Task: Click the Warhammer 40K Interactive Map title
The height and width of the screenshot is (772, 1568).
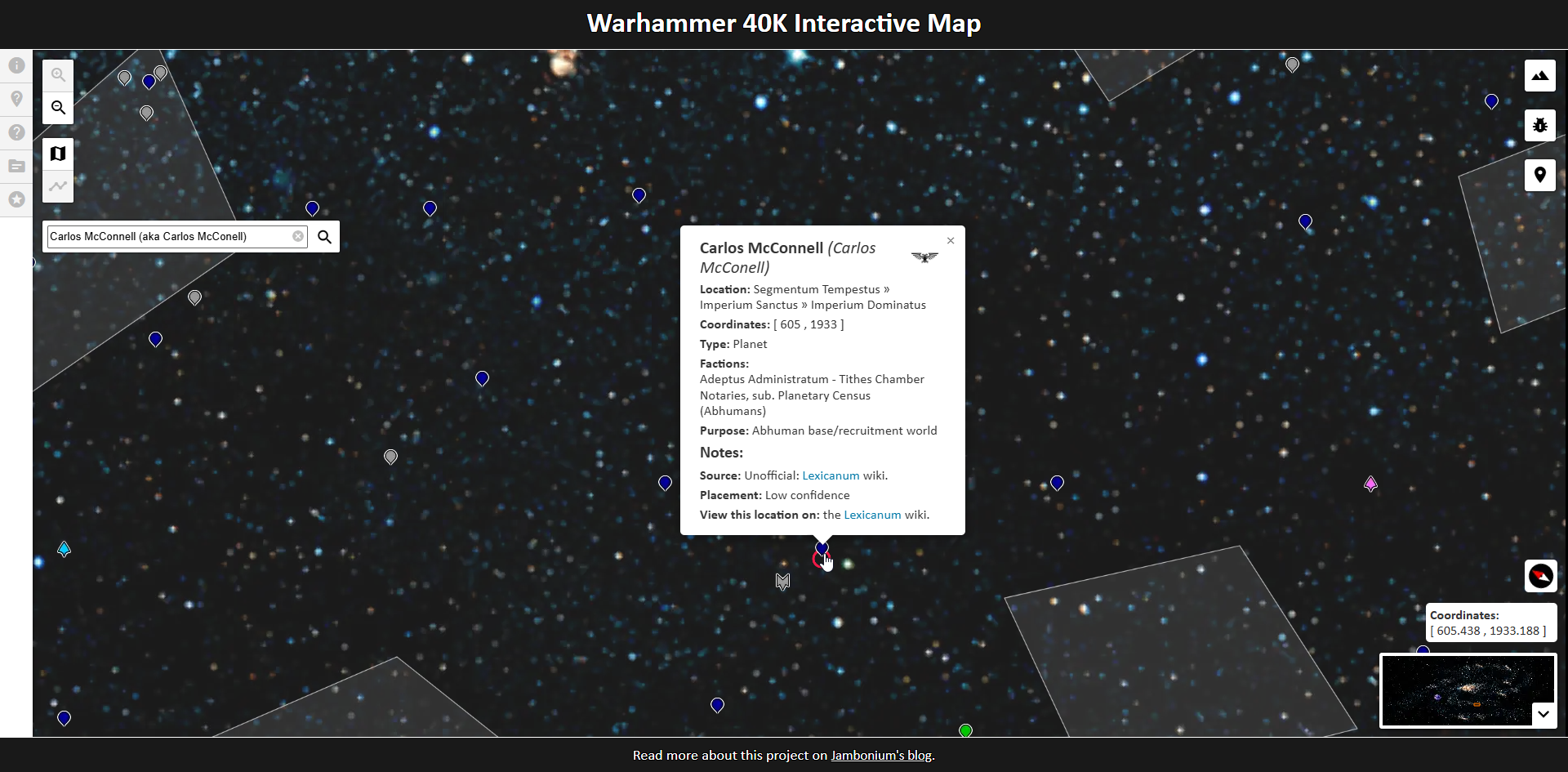Action: (x=784, y=23)
